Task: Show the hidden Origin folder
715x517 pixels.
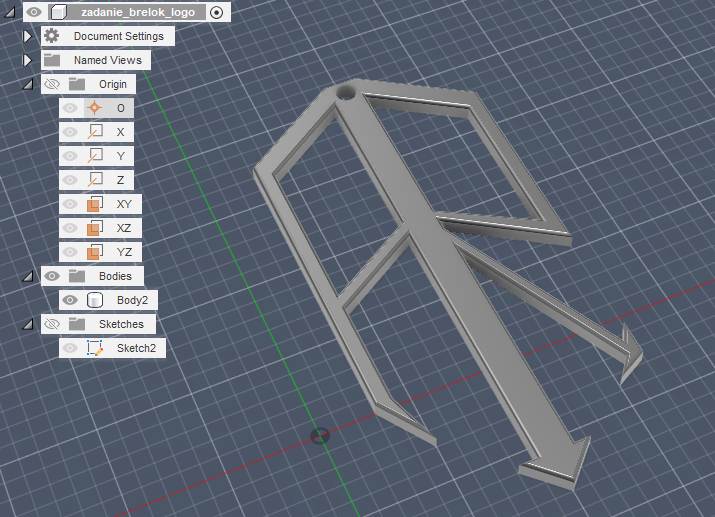Action: (x=52, y=84)
